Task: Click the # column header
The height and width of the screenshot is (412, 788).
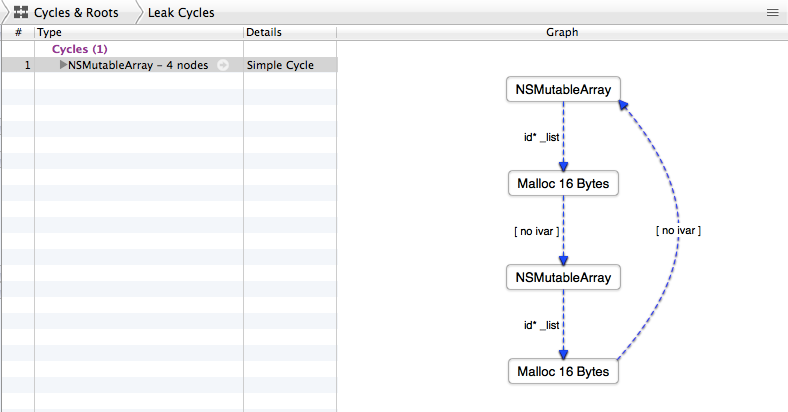Action: [x=18, y=32]
